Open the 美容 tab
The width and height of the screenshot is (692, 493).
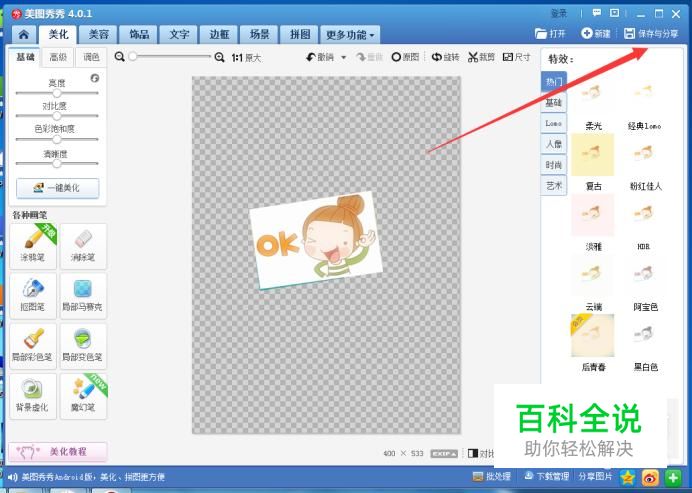[98, 34]
